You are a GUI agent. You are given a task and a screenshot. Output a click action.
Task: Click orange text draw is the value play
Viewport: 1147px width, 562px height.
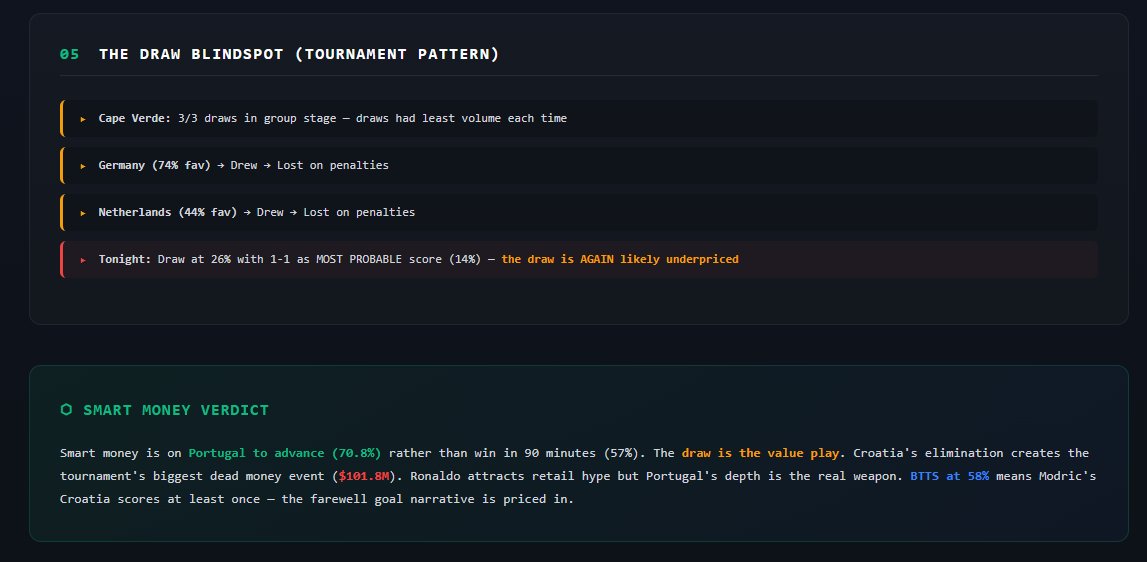[x=760, y=453]
